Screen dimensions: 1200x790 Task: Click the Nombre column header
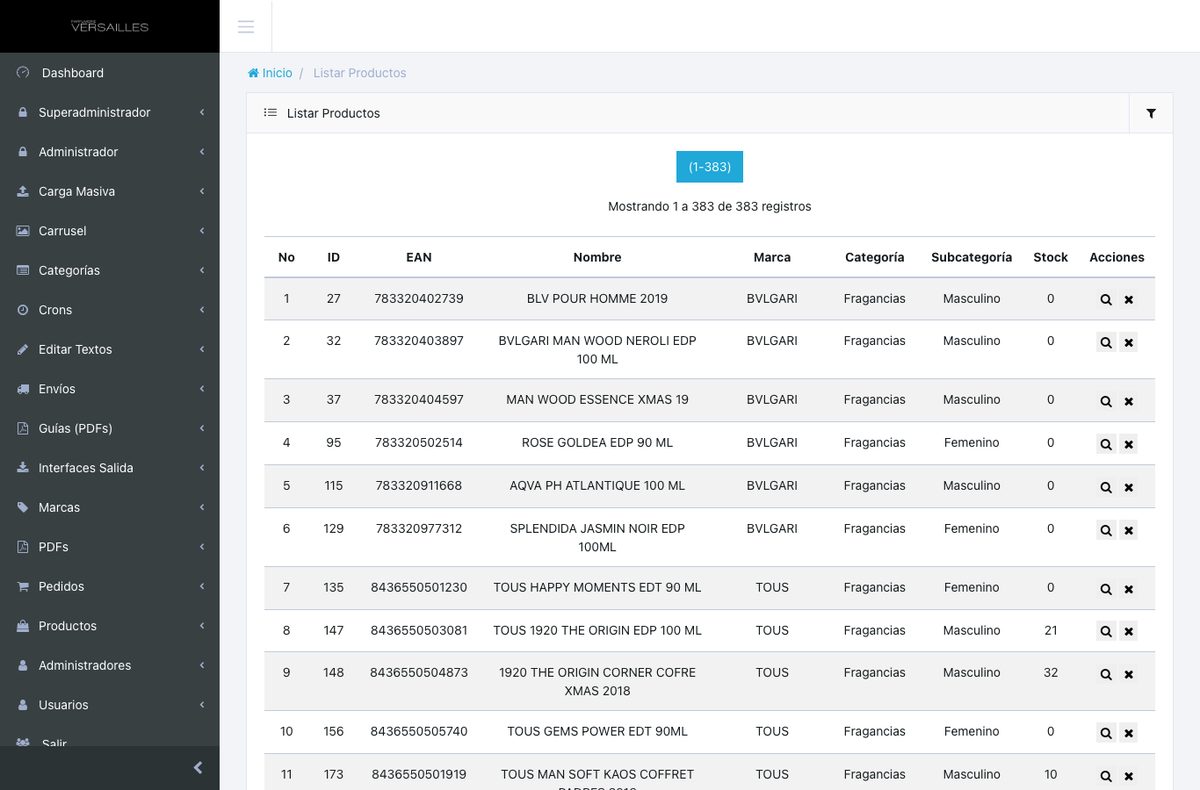coord(597,257)
